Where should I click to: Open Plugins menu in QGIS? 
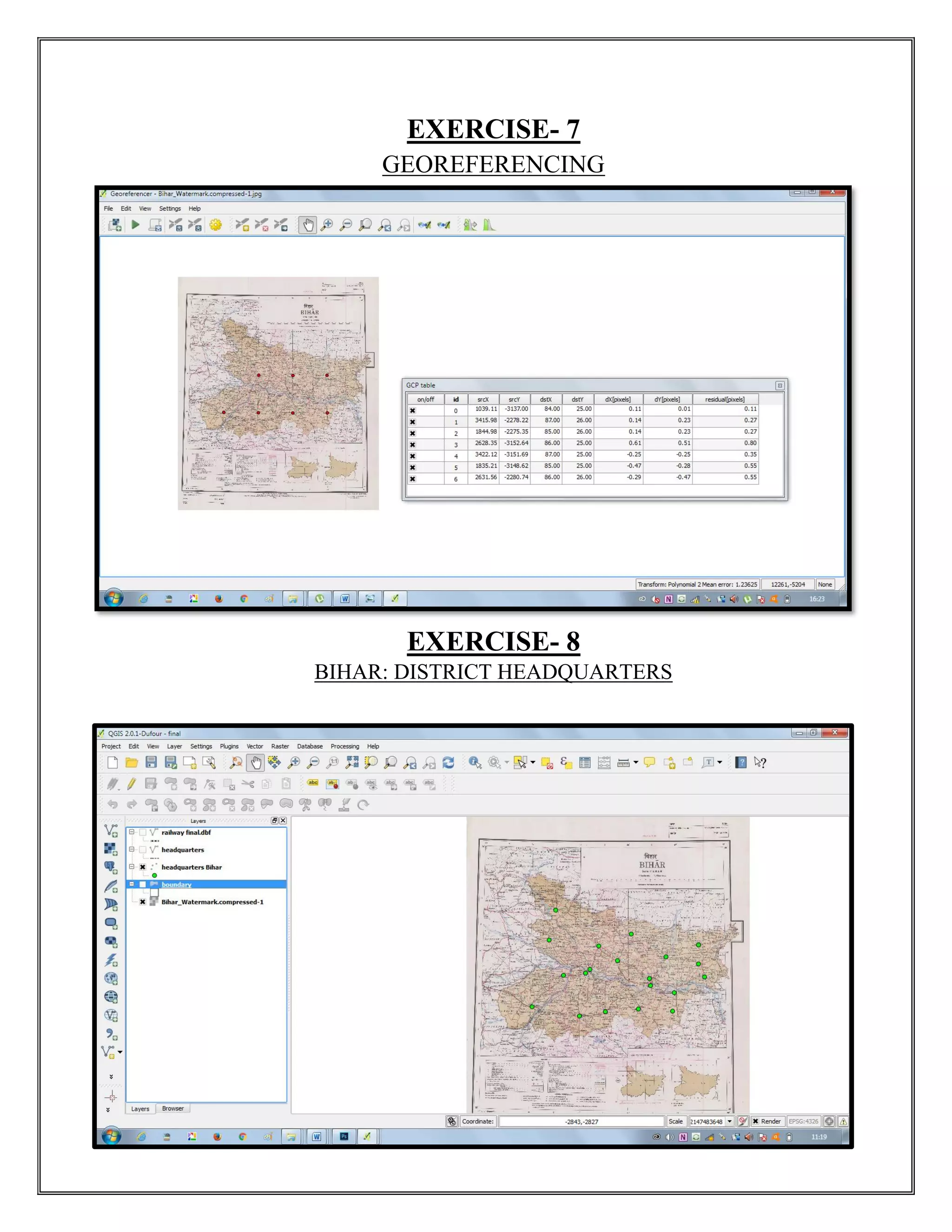[x=229, y=746]
